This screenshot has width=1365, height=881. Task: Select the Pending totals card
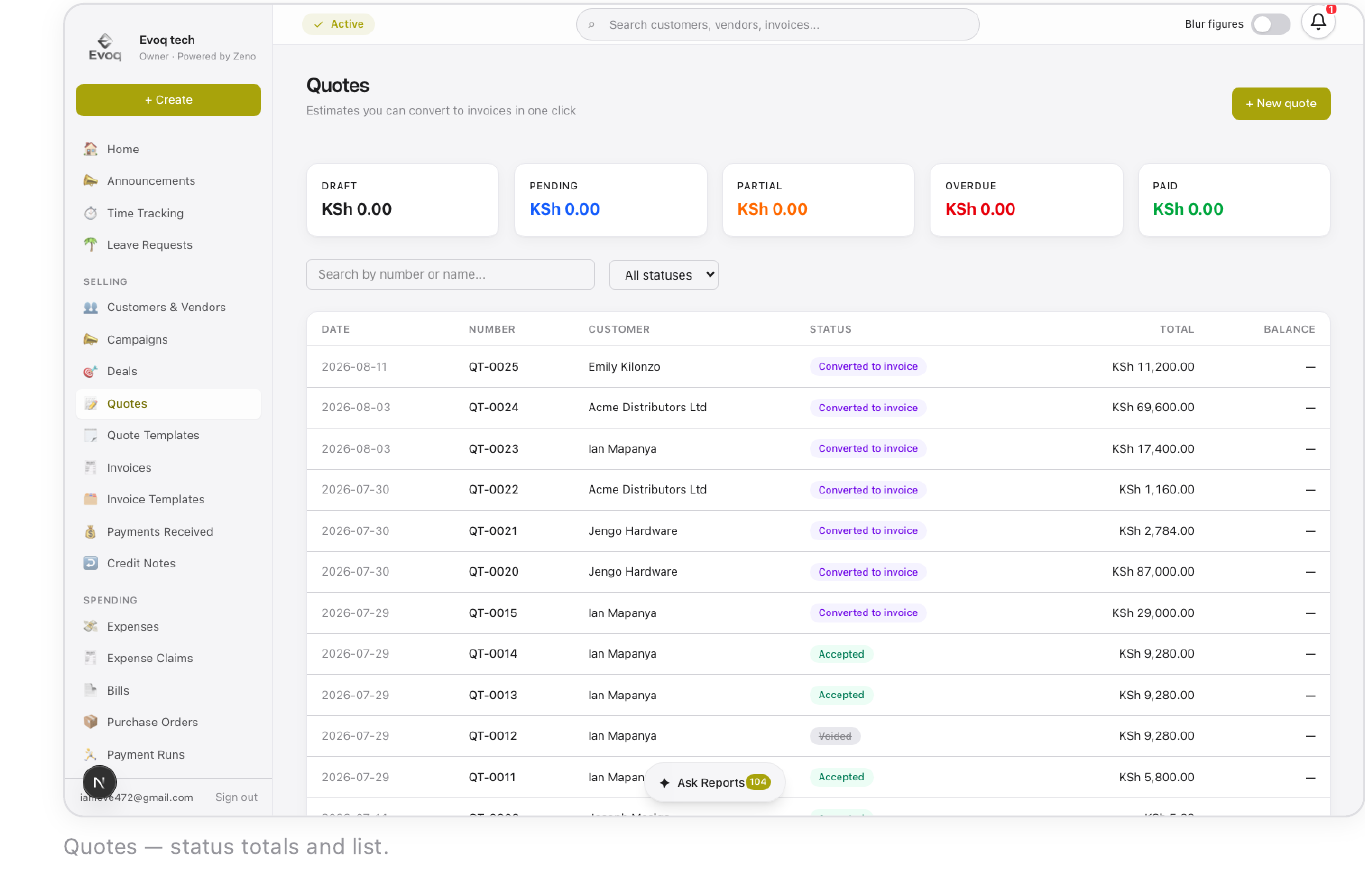[610, 200]
